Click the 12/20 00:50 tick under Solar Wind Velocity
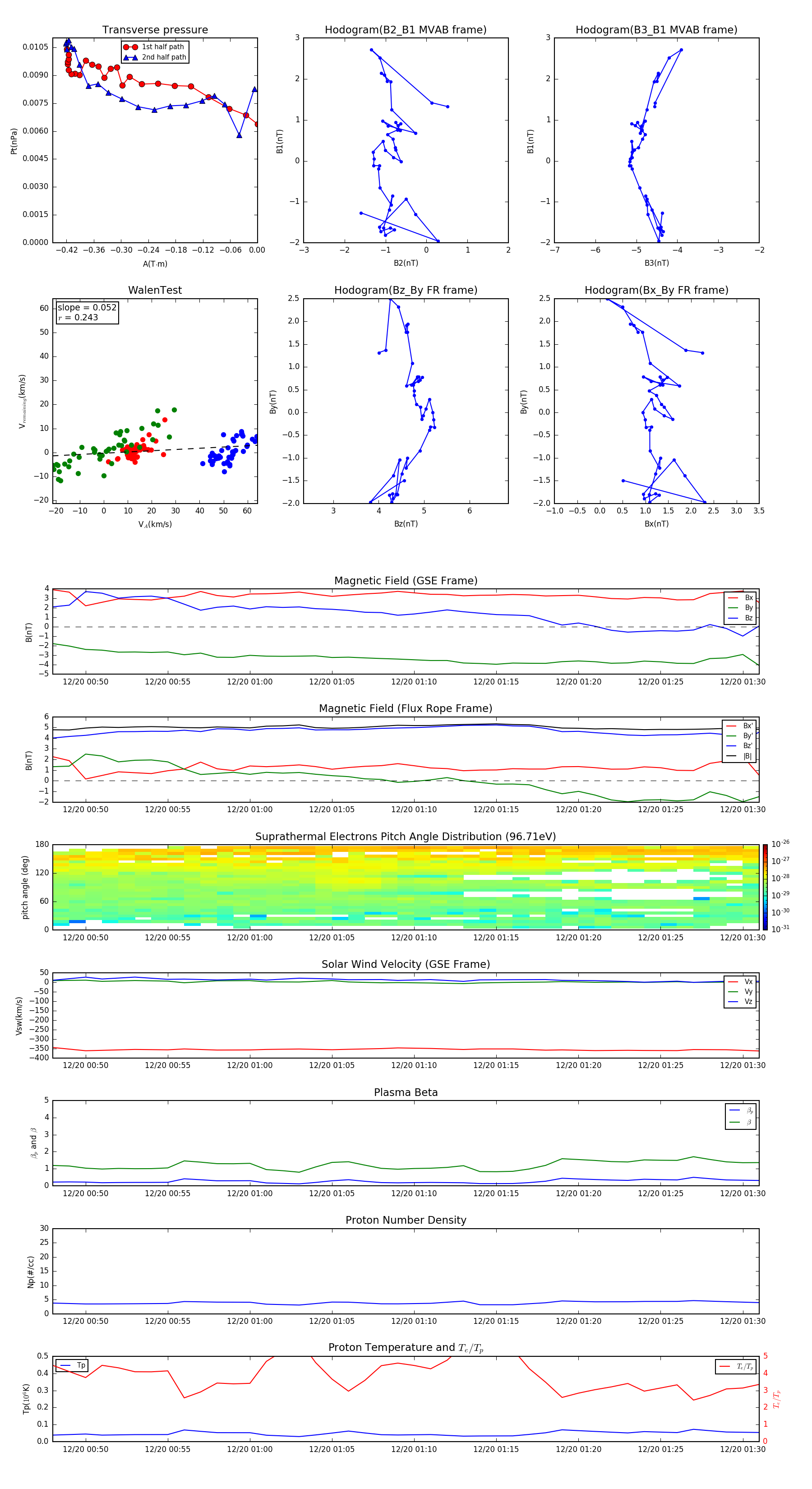Screen dimensions: 812x1489 86,1065
